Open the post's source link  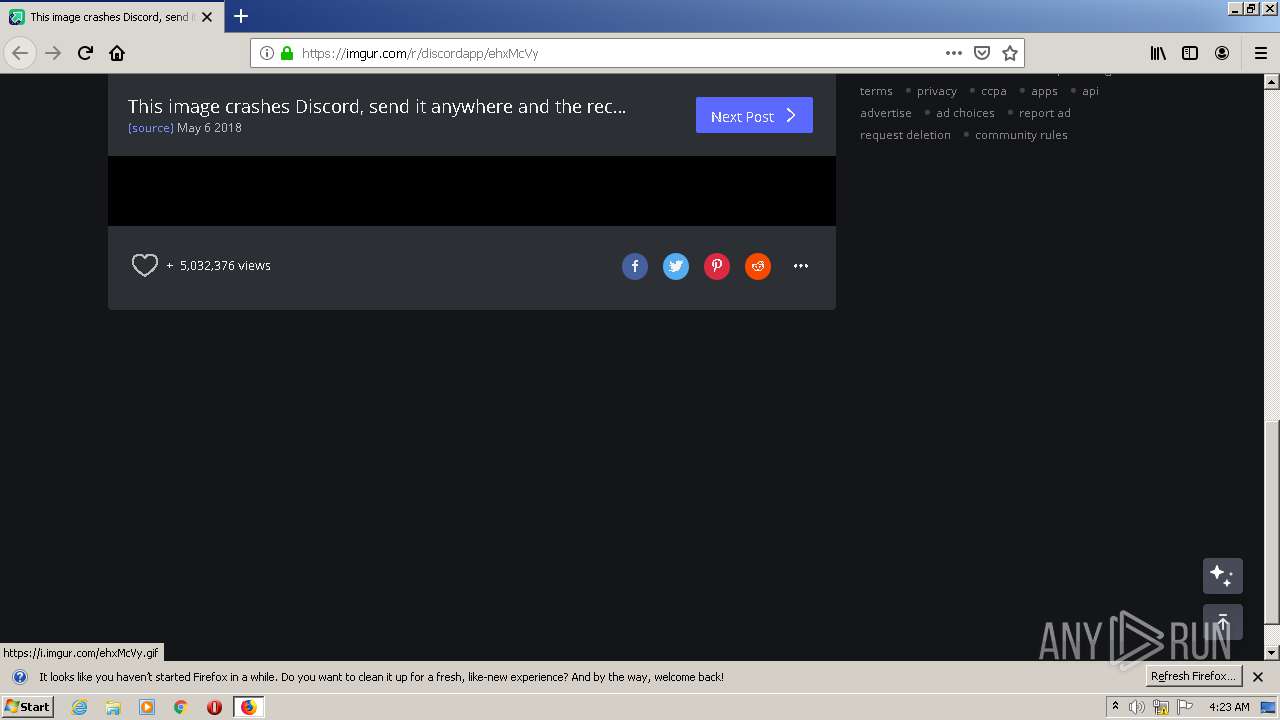click(x=151, y=128)
